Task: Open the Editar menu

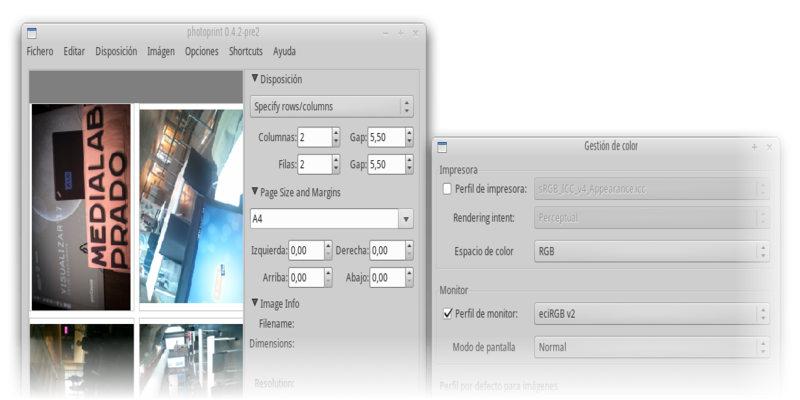Action: pos(74,51)
